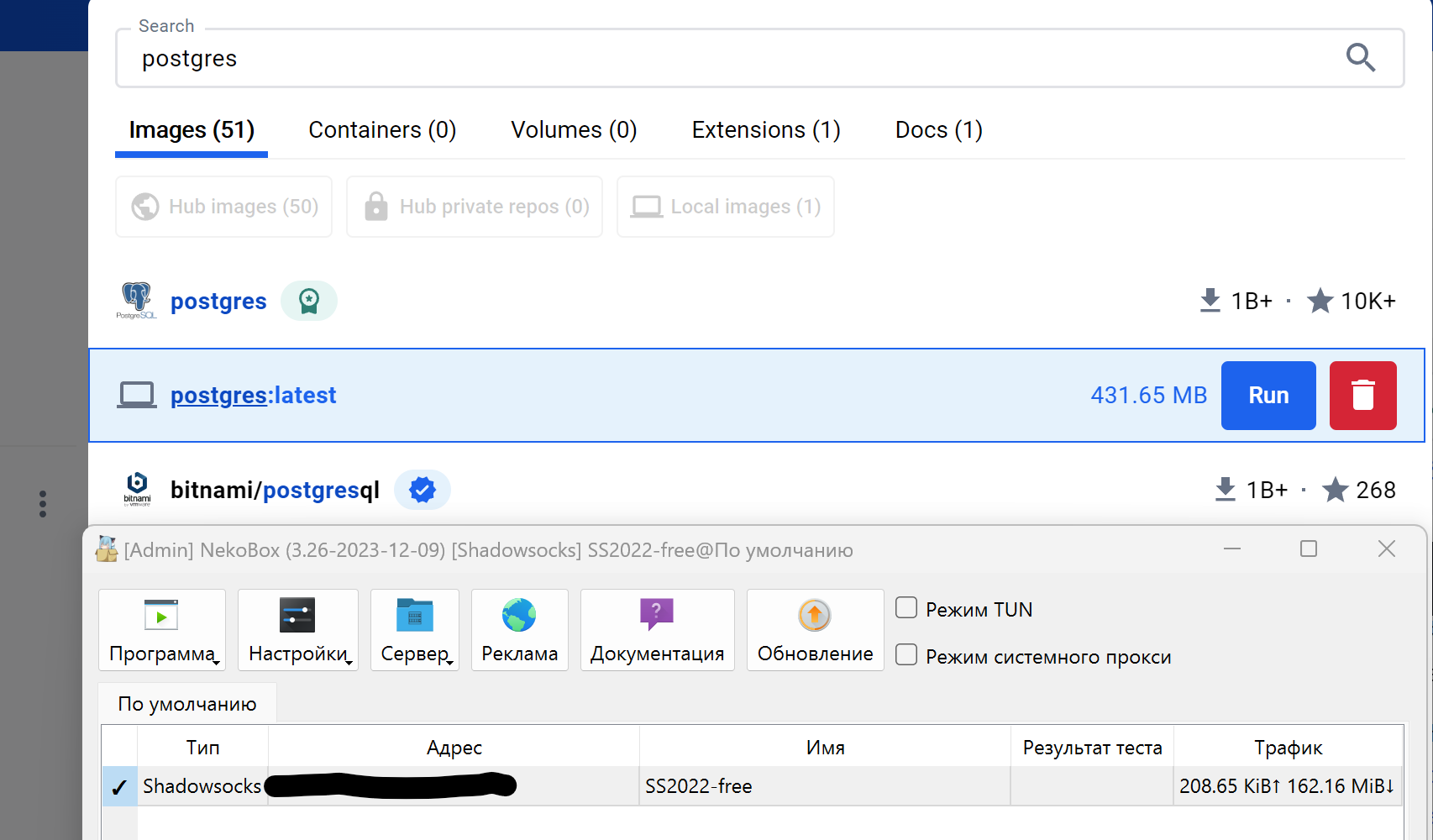Viewport: 1433px width, 840px height.
Task: Click the Результат теста column header
Action: click(1092, 747)
